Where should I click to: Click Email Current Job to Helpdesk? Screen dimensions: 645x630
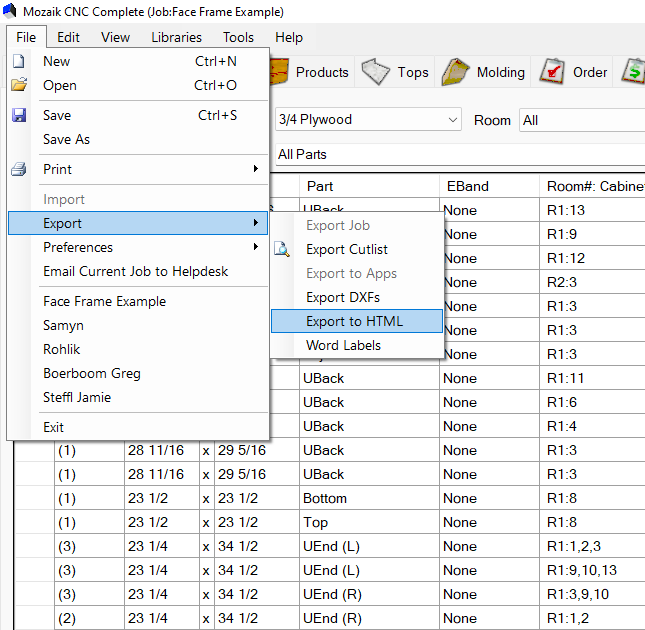135,271
